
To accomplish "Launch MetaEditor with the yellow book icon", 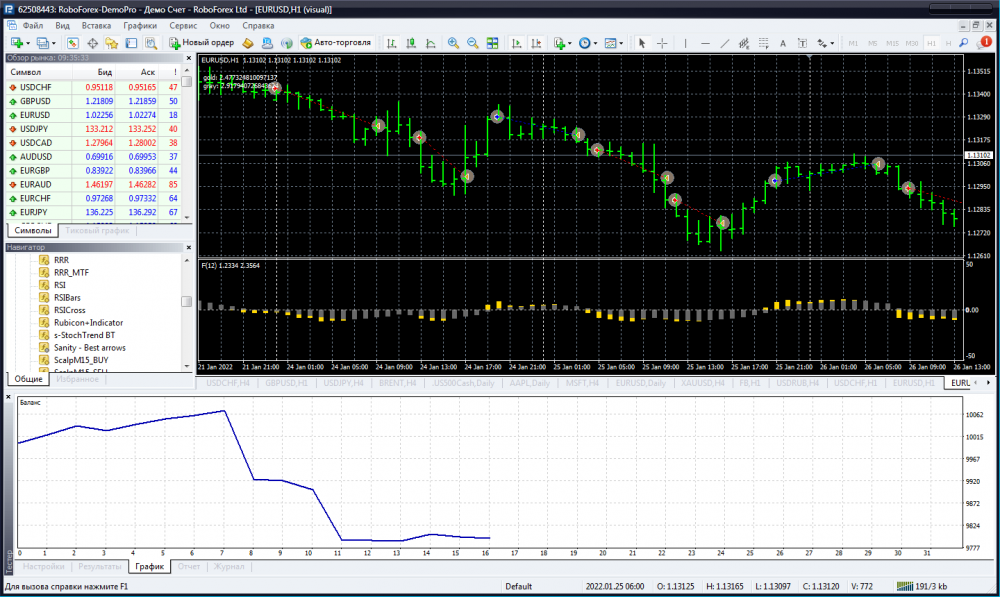I will (248, 43).
